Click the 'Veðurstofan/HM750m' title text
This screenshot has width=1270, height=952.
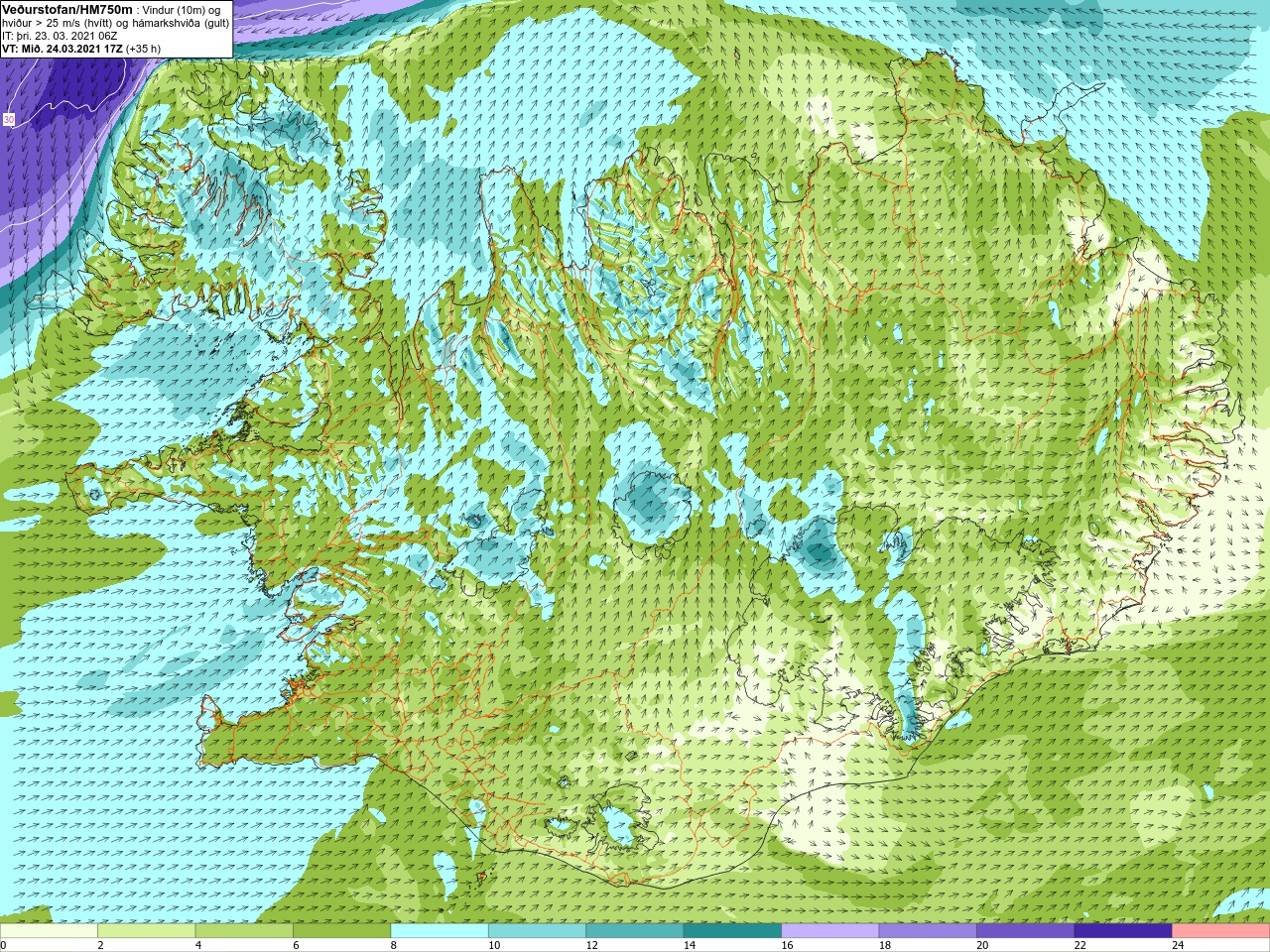tap(67, 9)
